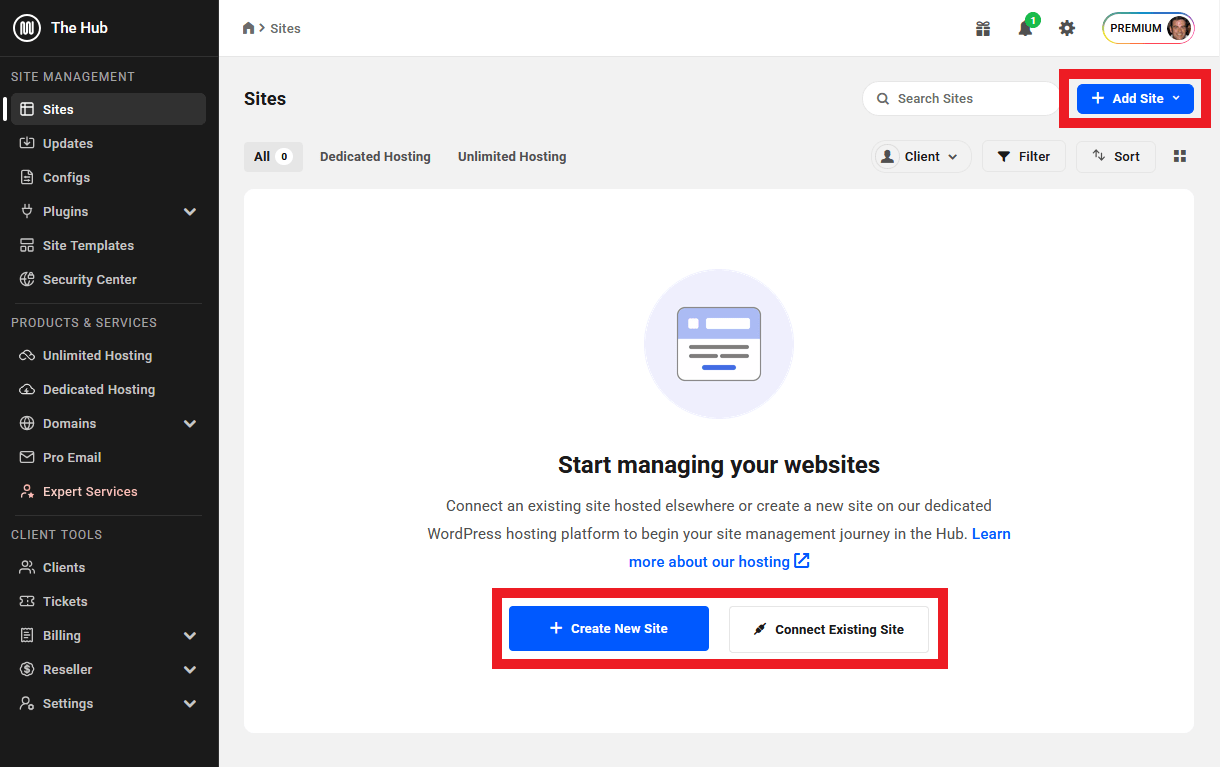Viewport: 1220px width, 767px height.
Task: Expand the Billing submenu chevron
Action: 190,636
